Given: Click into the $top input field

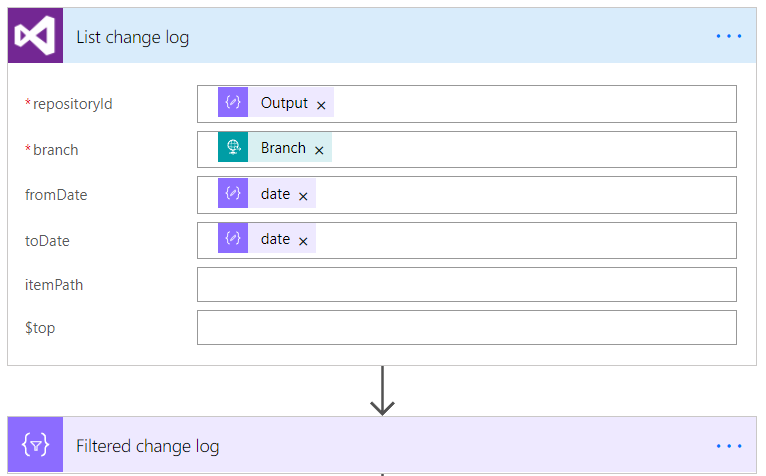Looking at the screenshot, I should pos(466,328).
